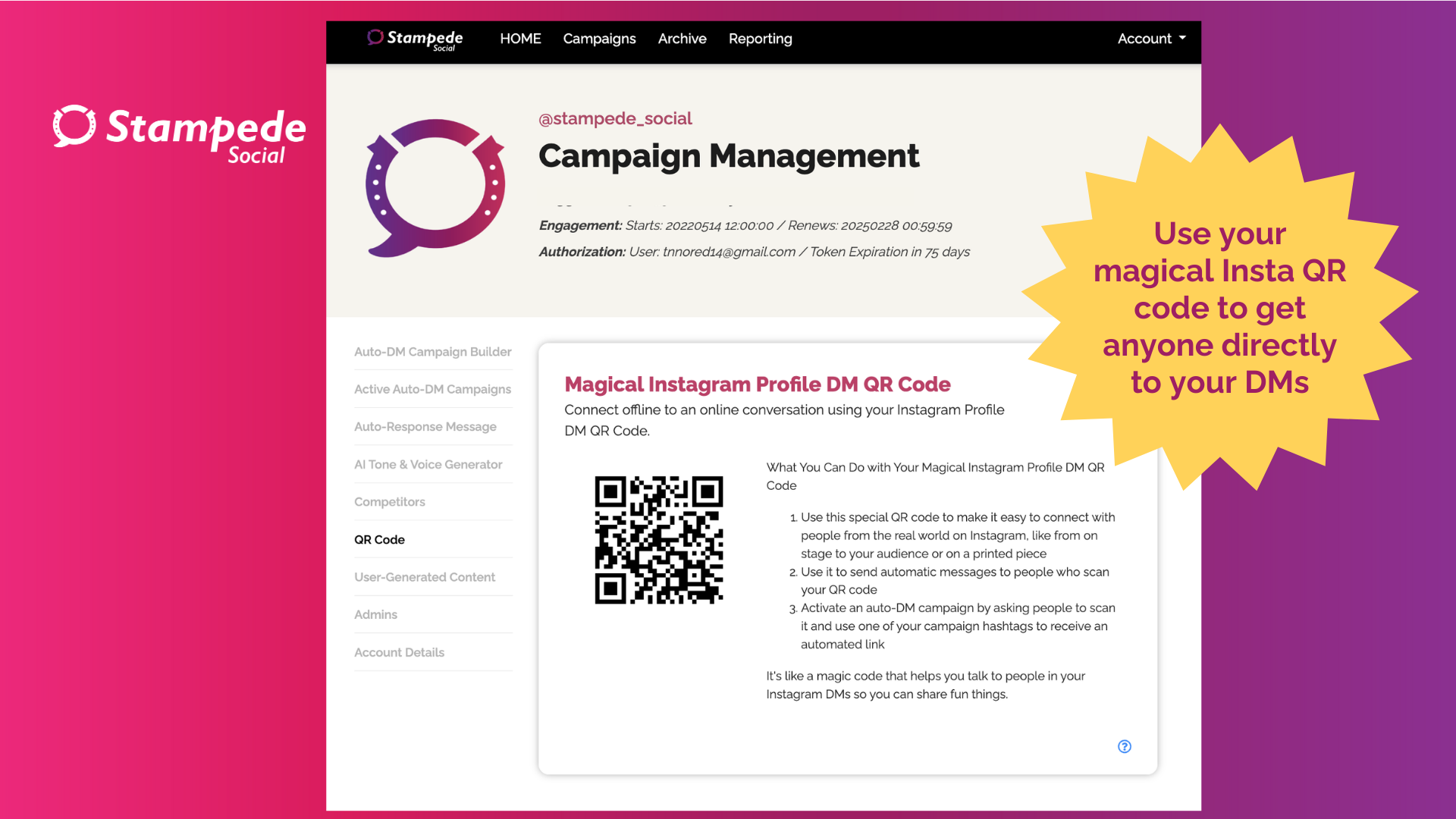
Task: Expand the Account dropdown menu
Action: pos(1150,39)
